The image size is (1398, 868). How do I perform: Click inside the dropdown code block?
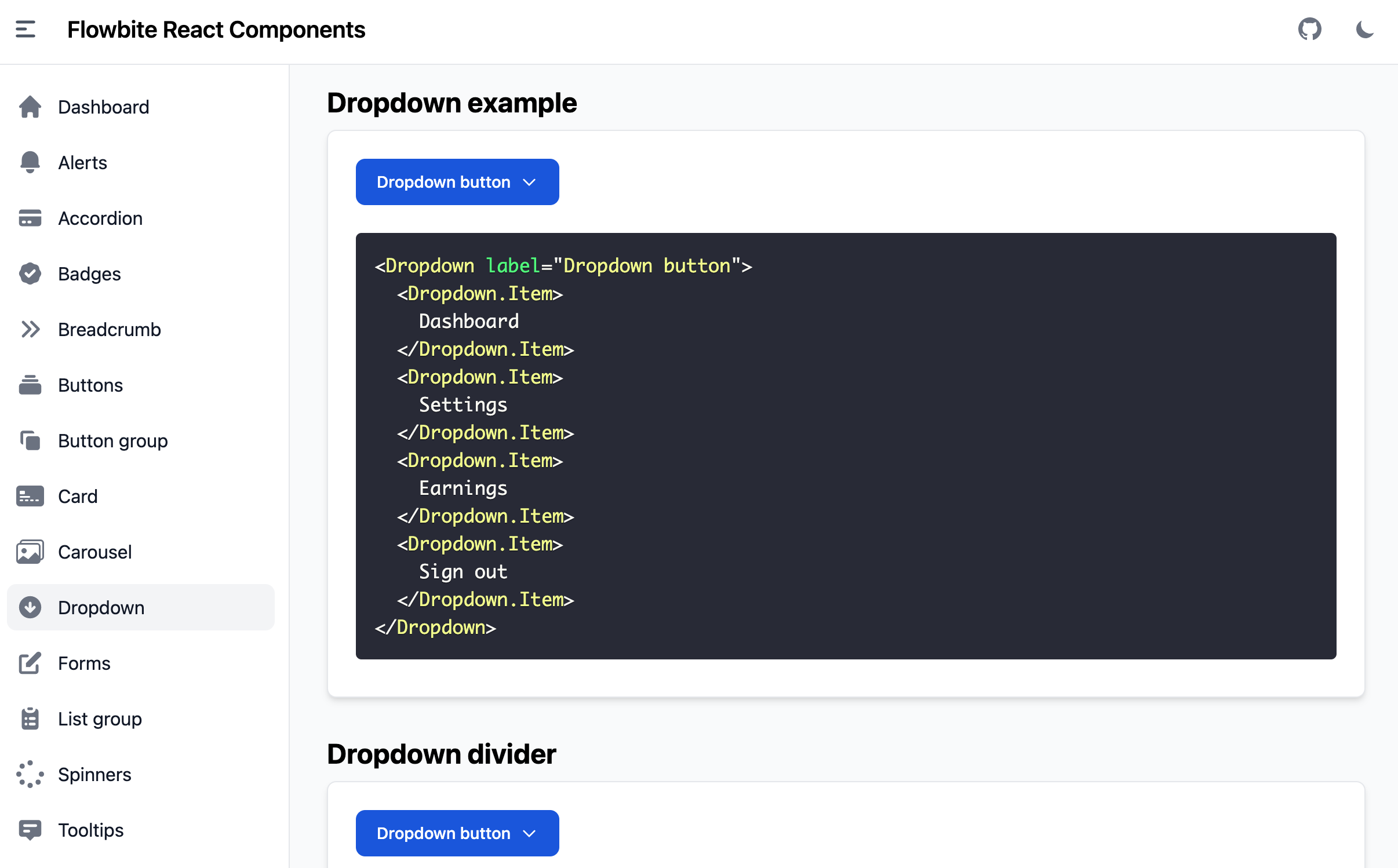[x=845, y=446]
